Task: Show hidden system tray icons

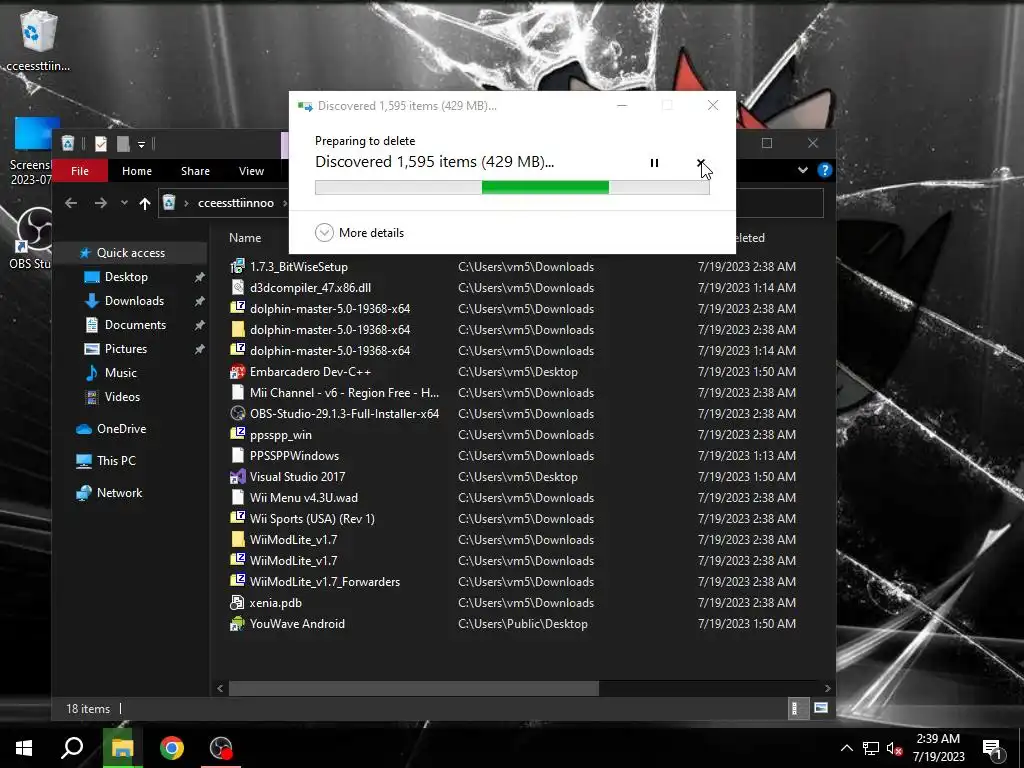Action: coord(846,748)
